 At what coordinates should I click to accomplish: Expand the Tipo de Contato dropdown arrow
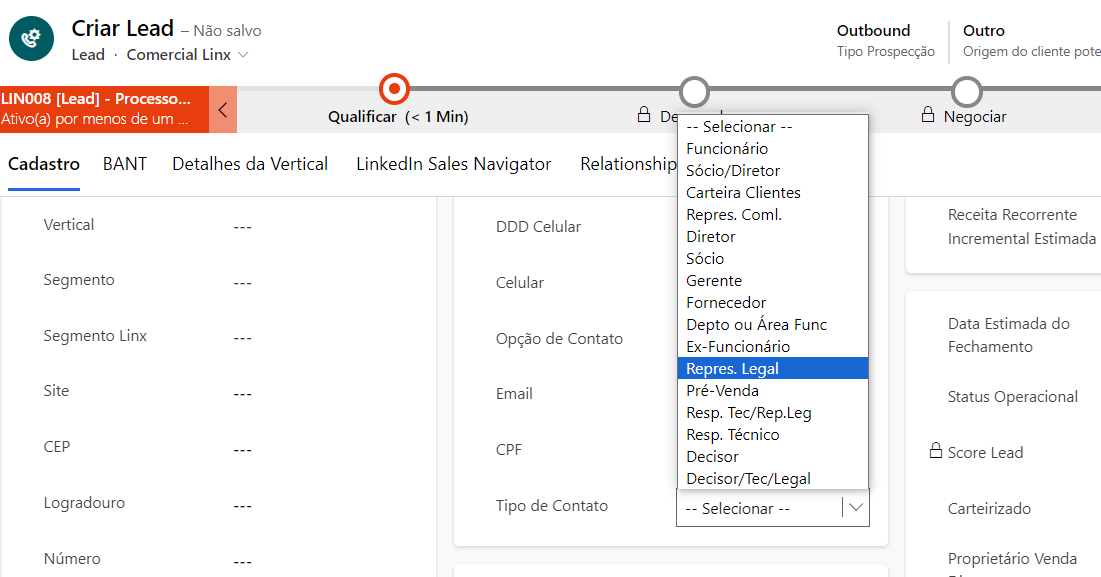(856, 507)
